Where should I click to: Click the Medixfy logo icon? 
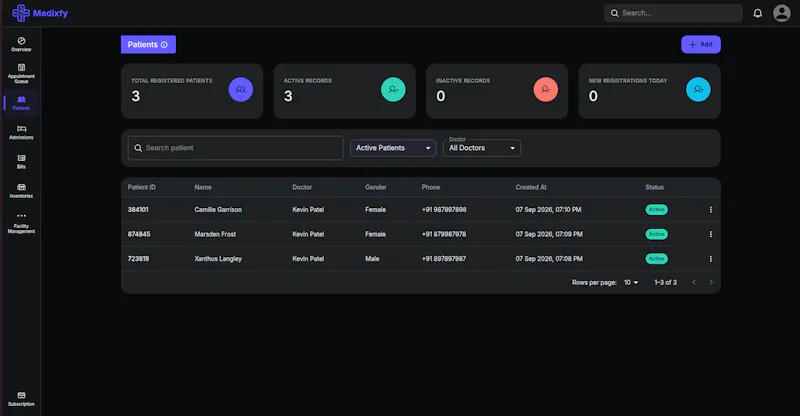20,13
